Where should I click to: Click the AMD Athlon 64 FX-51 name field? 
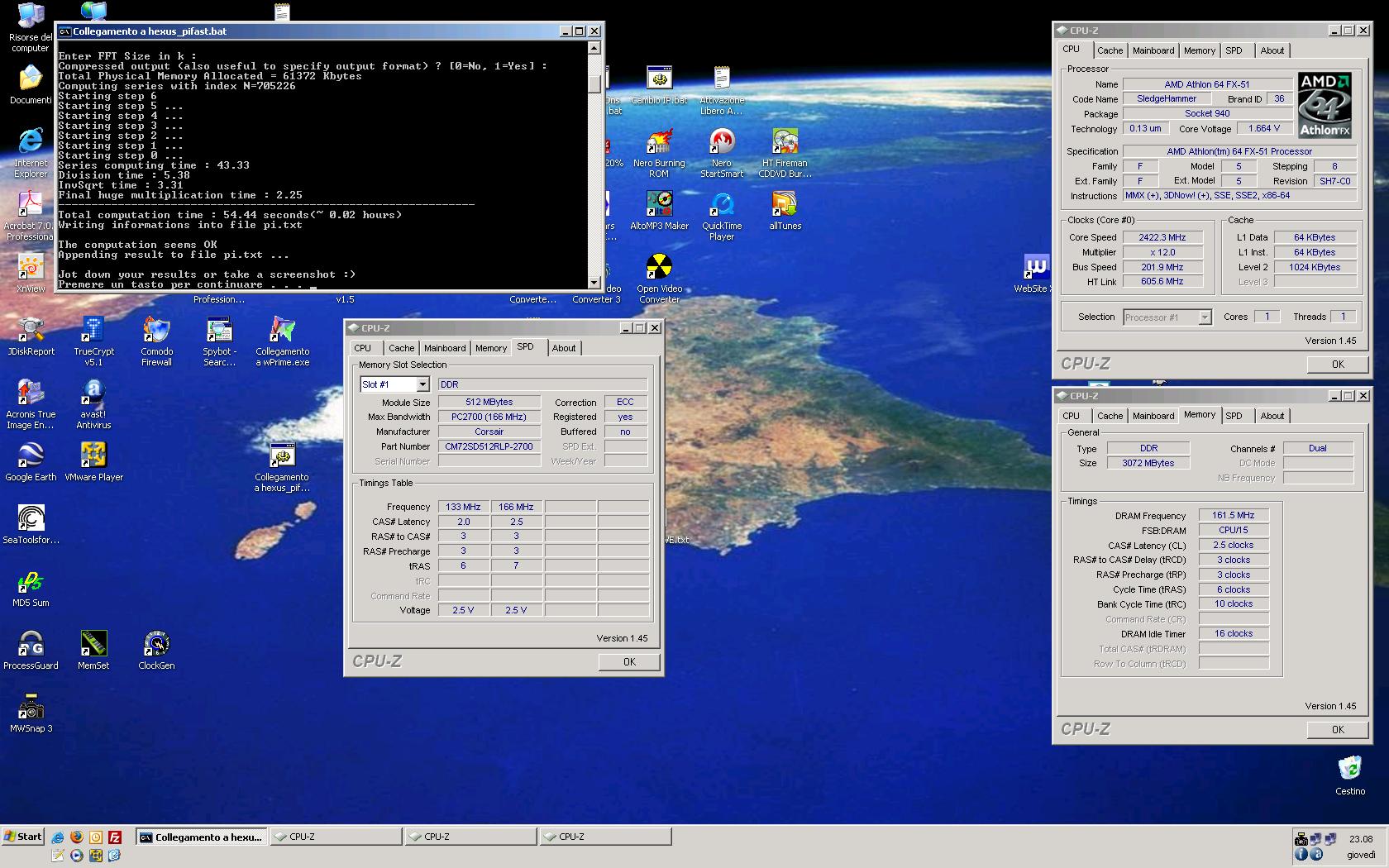[1207, 84]
